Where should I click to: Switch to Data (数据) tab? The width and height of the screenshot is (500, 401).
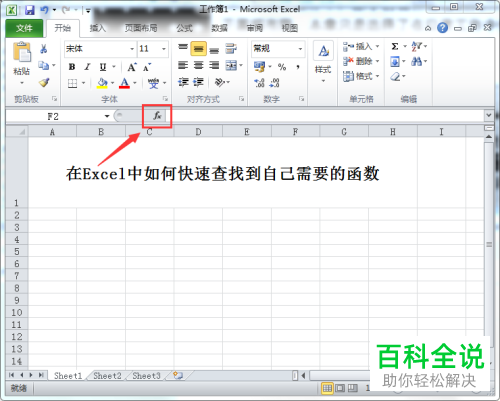point(219,28)
